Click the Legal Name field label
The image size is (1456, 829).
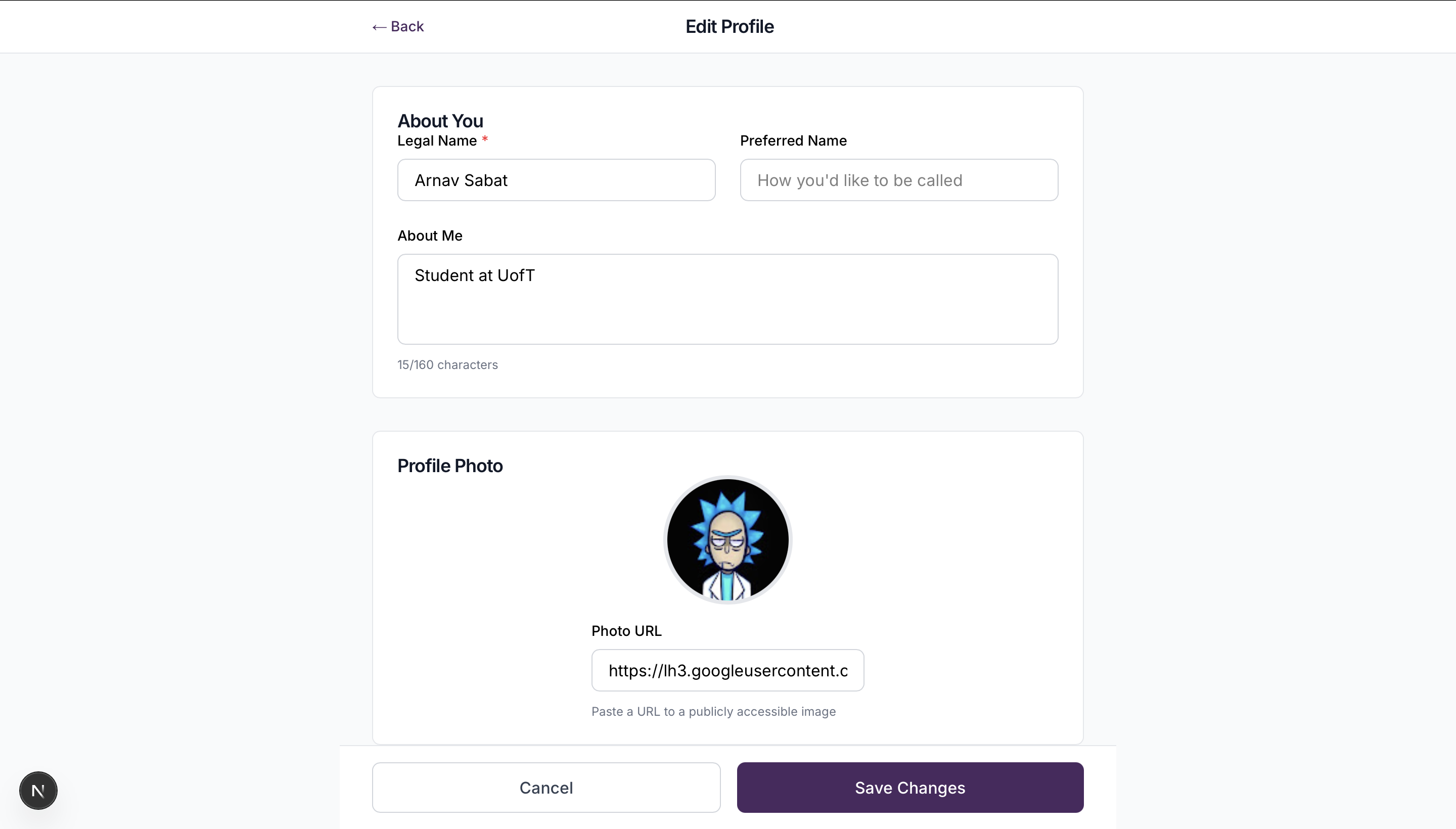tap(437, 141)
